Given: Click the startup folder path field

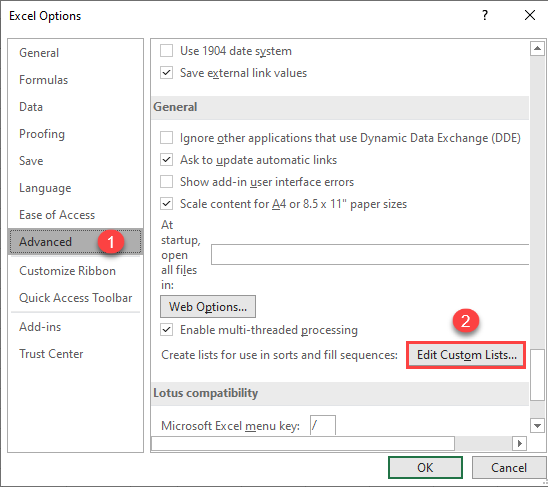Looking at the screenshot, I should [x=370, y=255].
